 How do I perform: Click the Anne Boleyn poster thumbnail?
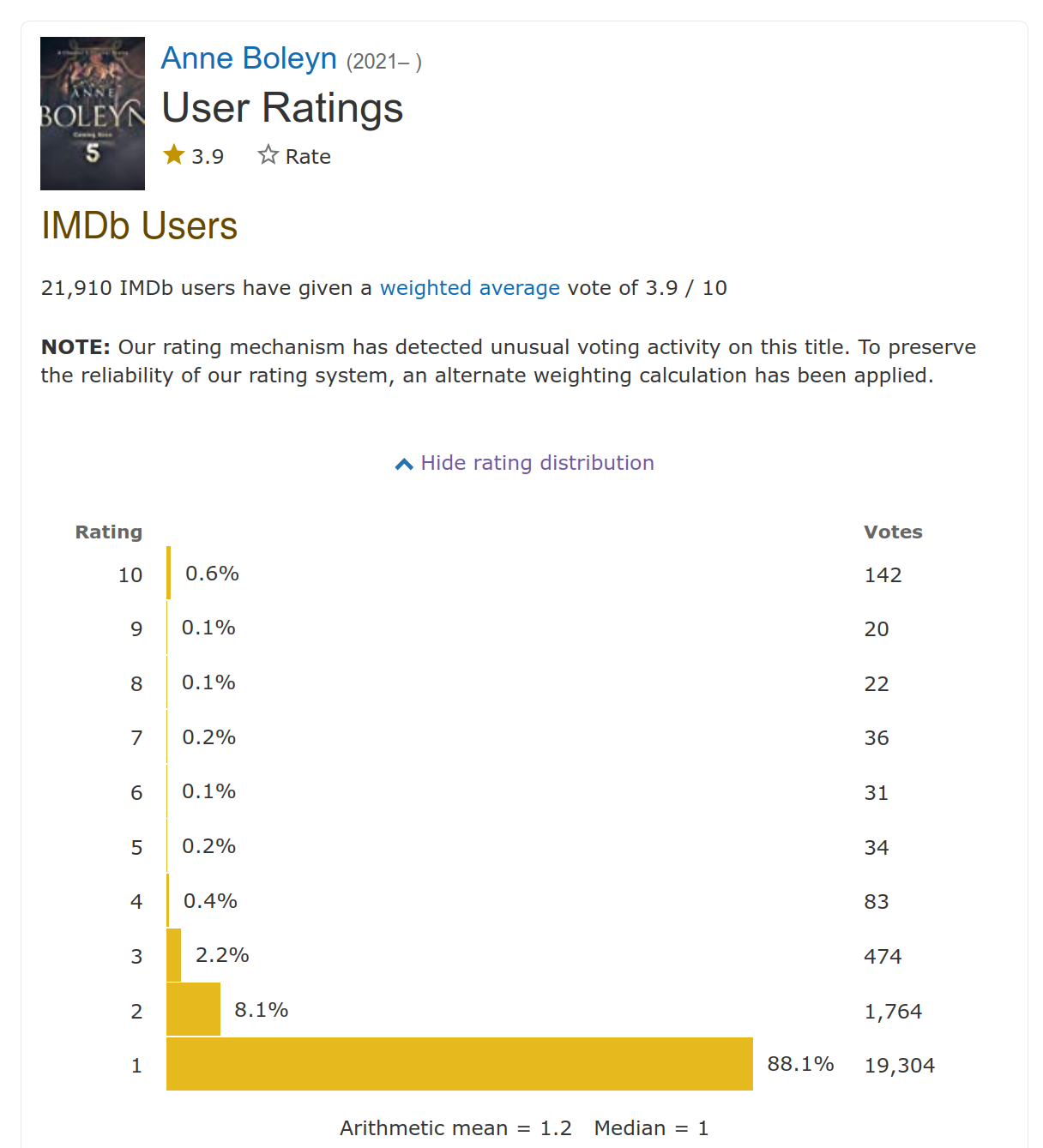click(93, 113)
